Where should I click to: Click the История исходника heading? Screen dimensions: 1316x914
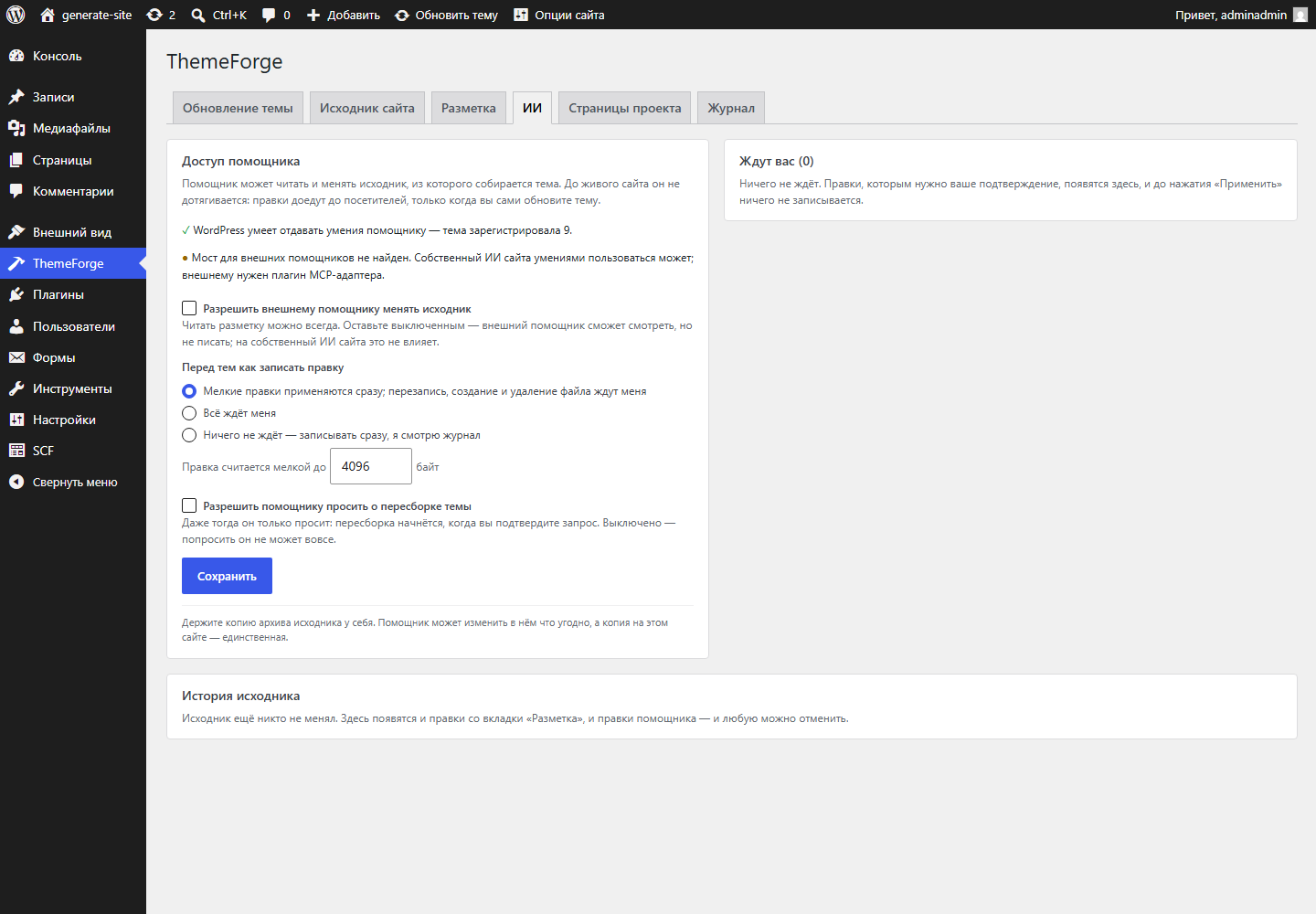click(x=241, y=696)
